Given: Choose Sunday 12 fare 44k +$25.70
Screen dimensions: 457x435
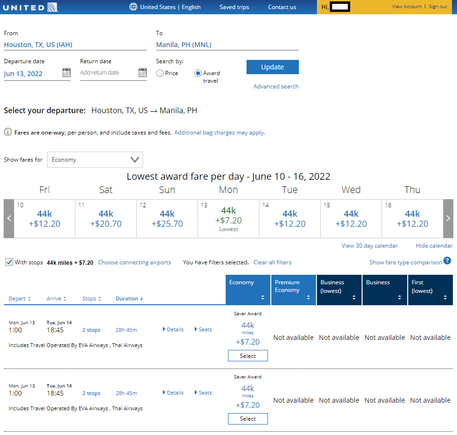Looking at the screenshot, I should 167,219.
